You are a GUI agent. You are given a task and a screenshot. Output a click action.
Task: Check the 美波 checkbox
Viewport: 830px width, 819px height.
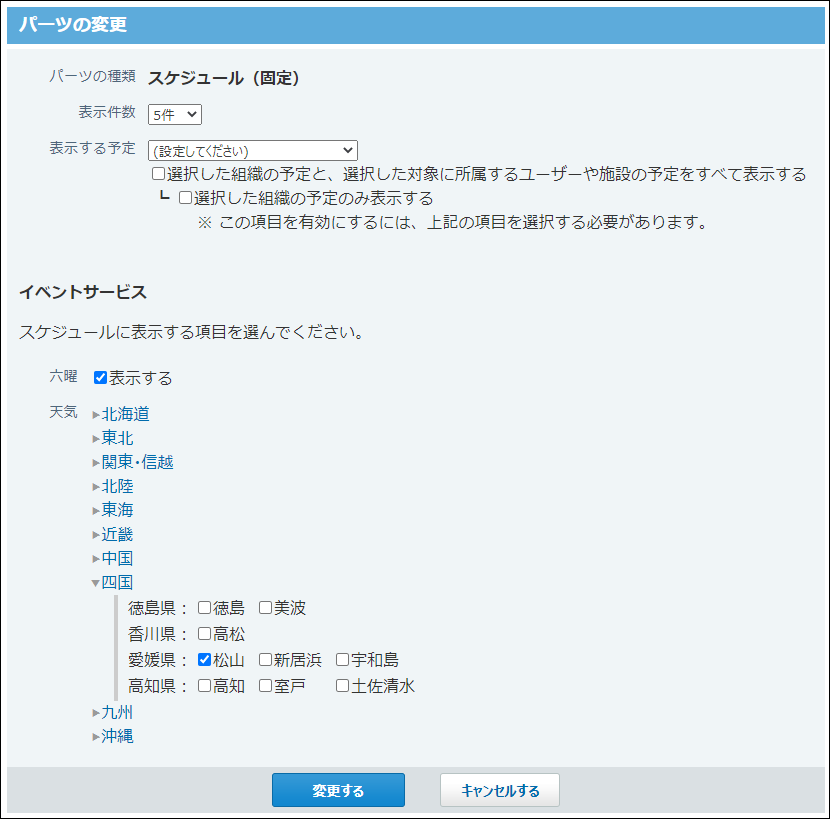click(265, 607)
